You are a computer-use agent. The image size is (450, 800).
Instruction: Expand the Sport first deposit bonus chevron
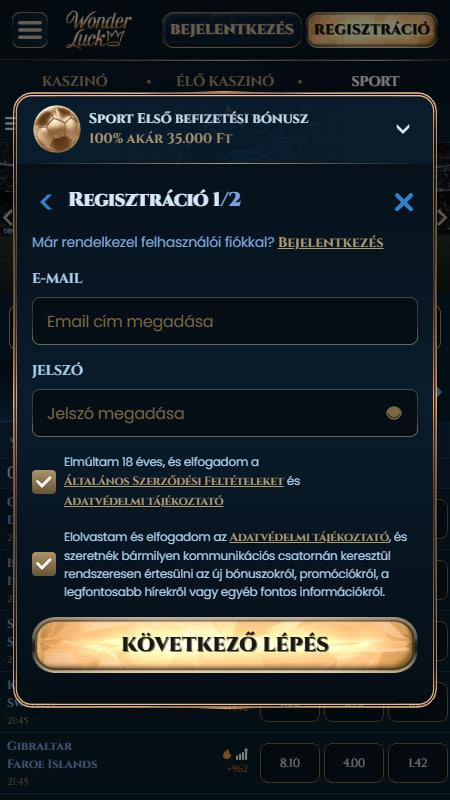coord(403,129)
